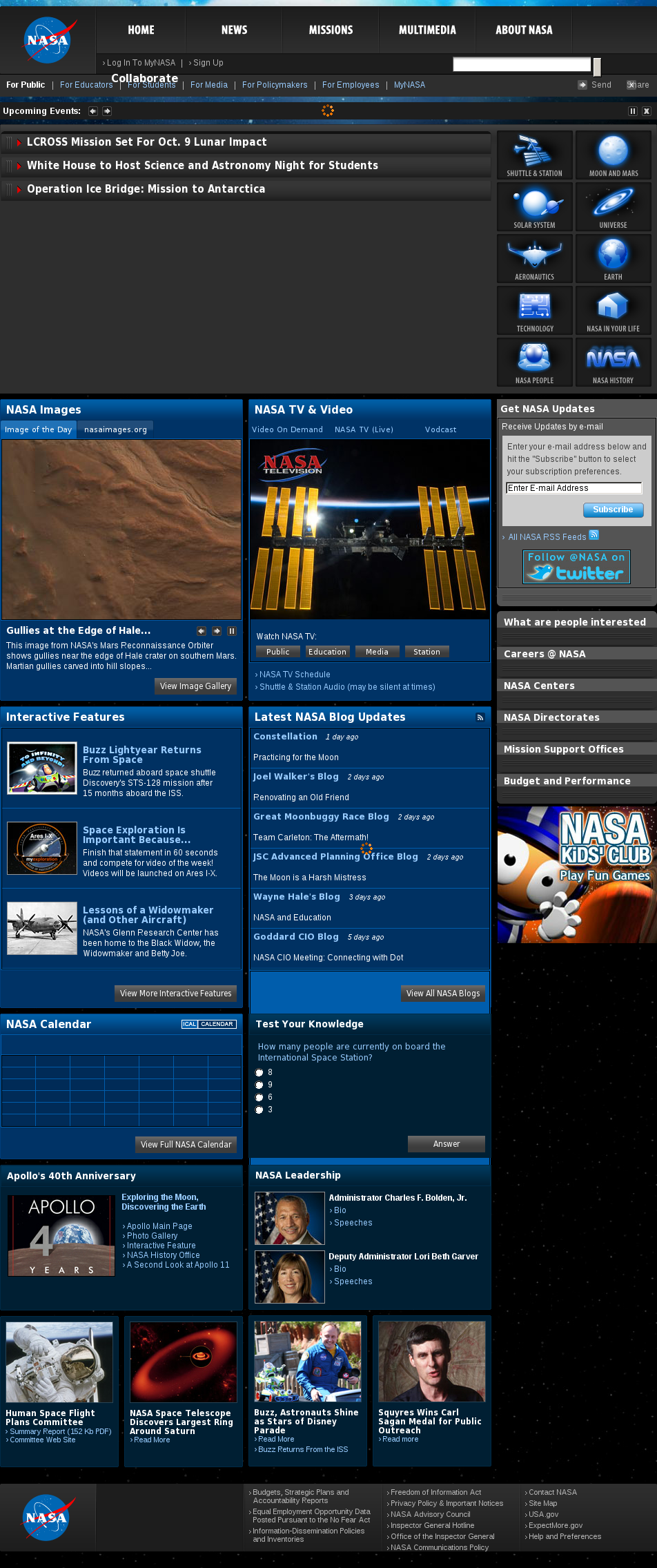Open the NASA Kids' Club banner
Viewport: 657px width, 1568px height.
pyautogui.click(x=577, y=875)
